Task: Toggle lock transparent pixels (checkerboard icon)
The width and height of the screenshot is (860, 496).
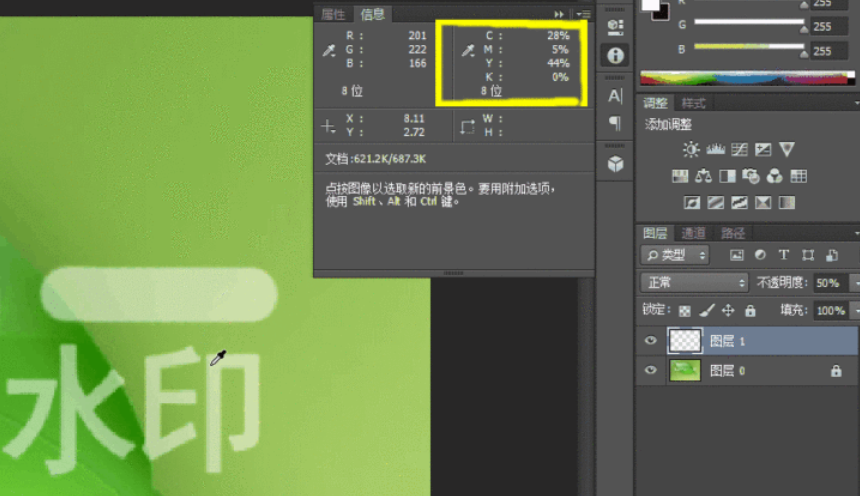Action: tap(684, 311)
